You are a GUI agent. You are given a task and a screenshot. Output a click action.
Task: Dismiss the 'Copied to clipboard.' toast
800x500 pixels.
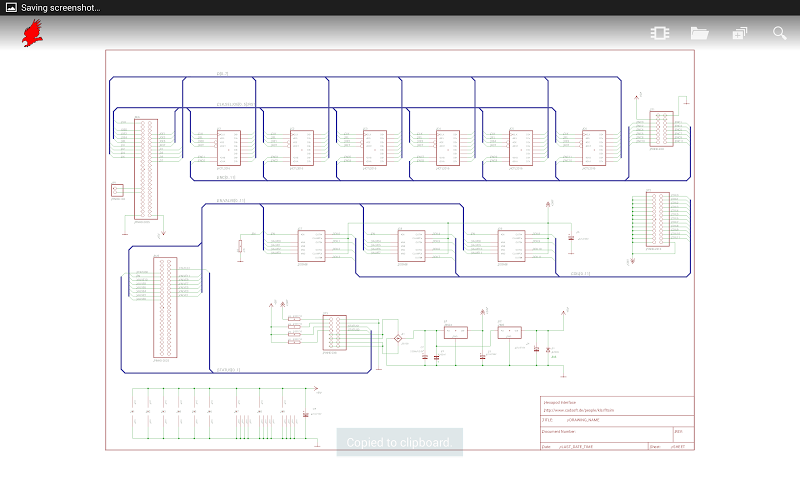(x=399, y=442)
